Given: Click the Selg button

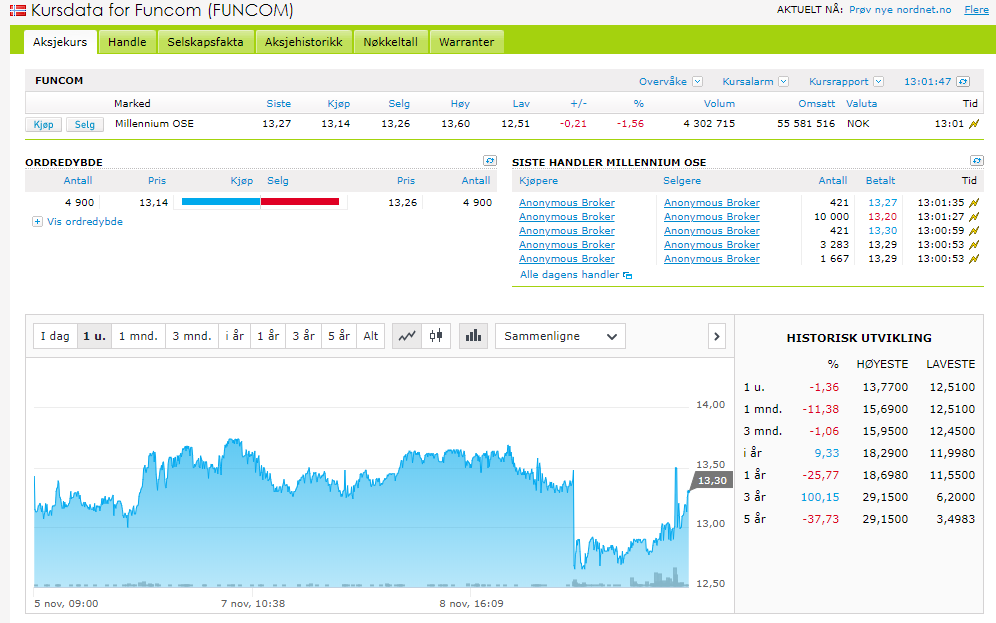Looking at the screenshot, I should [x=84, y=124].
